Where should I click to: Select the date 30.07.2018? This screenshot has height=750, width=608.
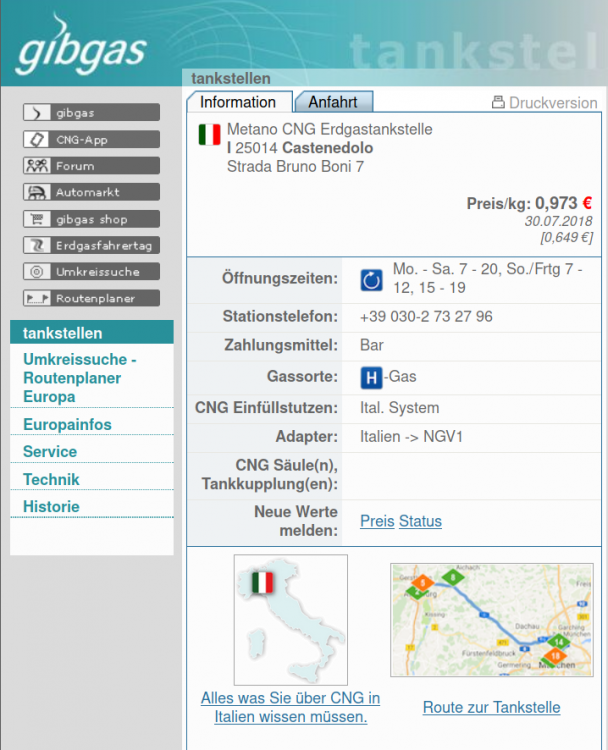coord(558,221)
